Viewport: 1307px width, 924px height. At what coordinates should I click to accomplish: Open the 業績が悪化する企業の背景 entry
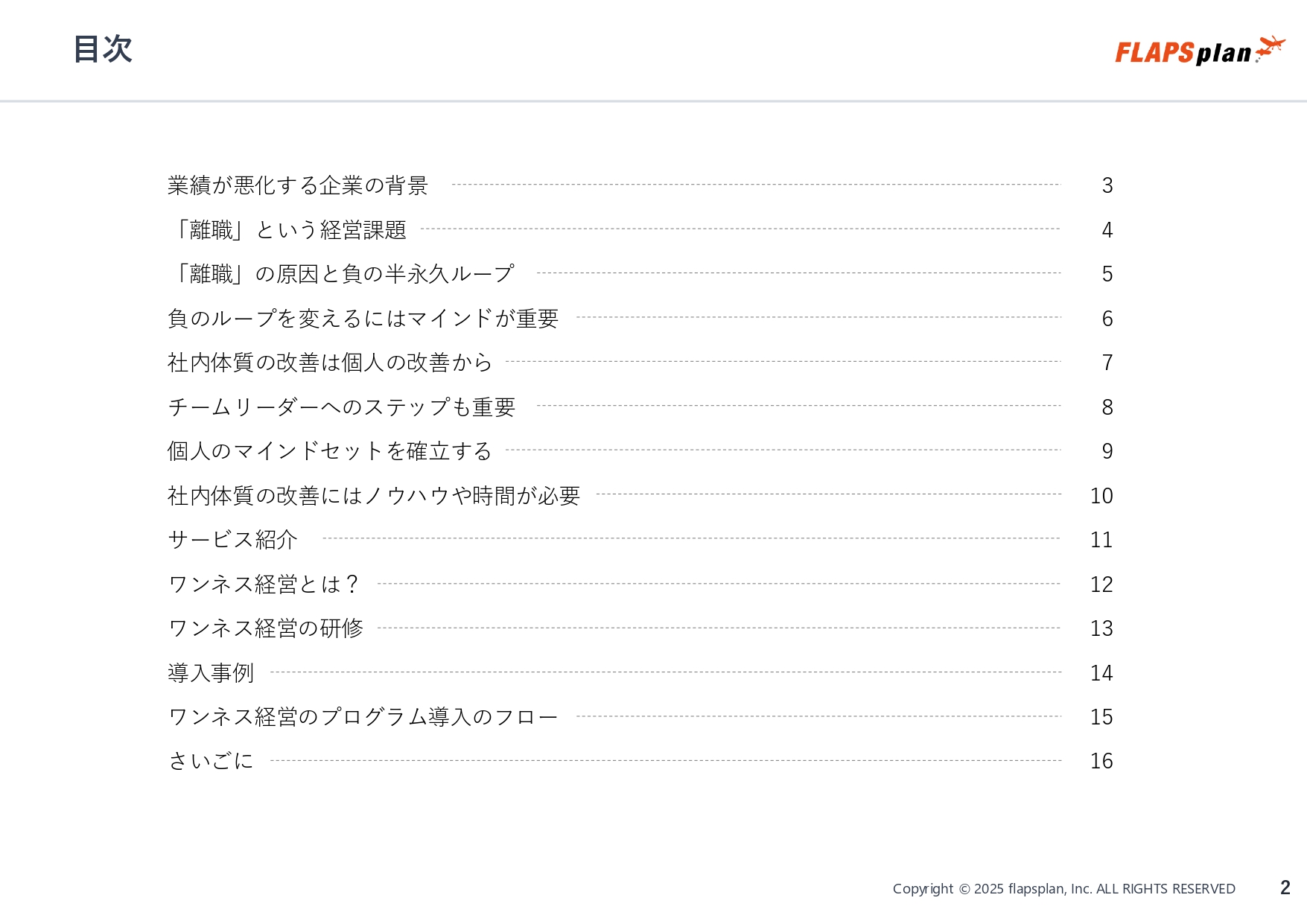point(298,185)
